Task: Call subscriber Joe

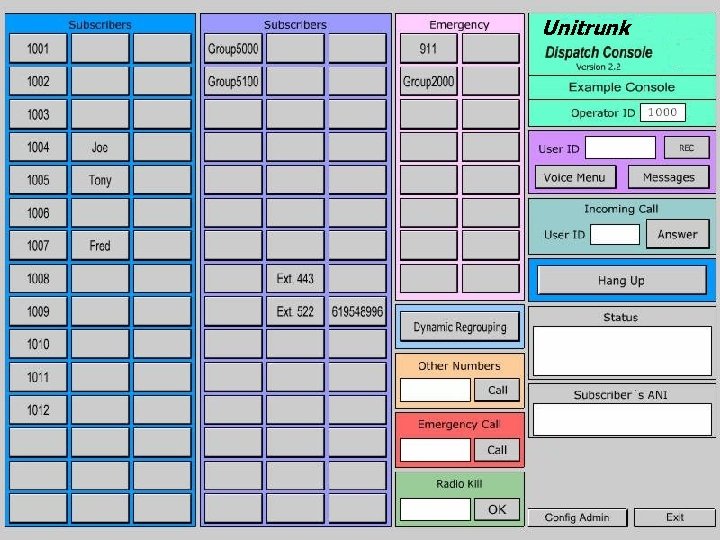Action: click(100, 147)
